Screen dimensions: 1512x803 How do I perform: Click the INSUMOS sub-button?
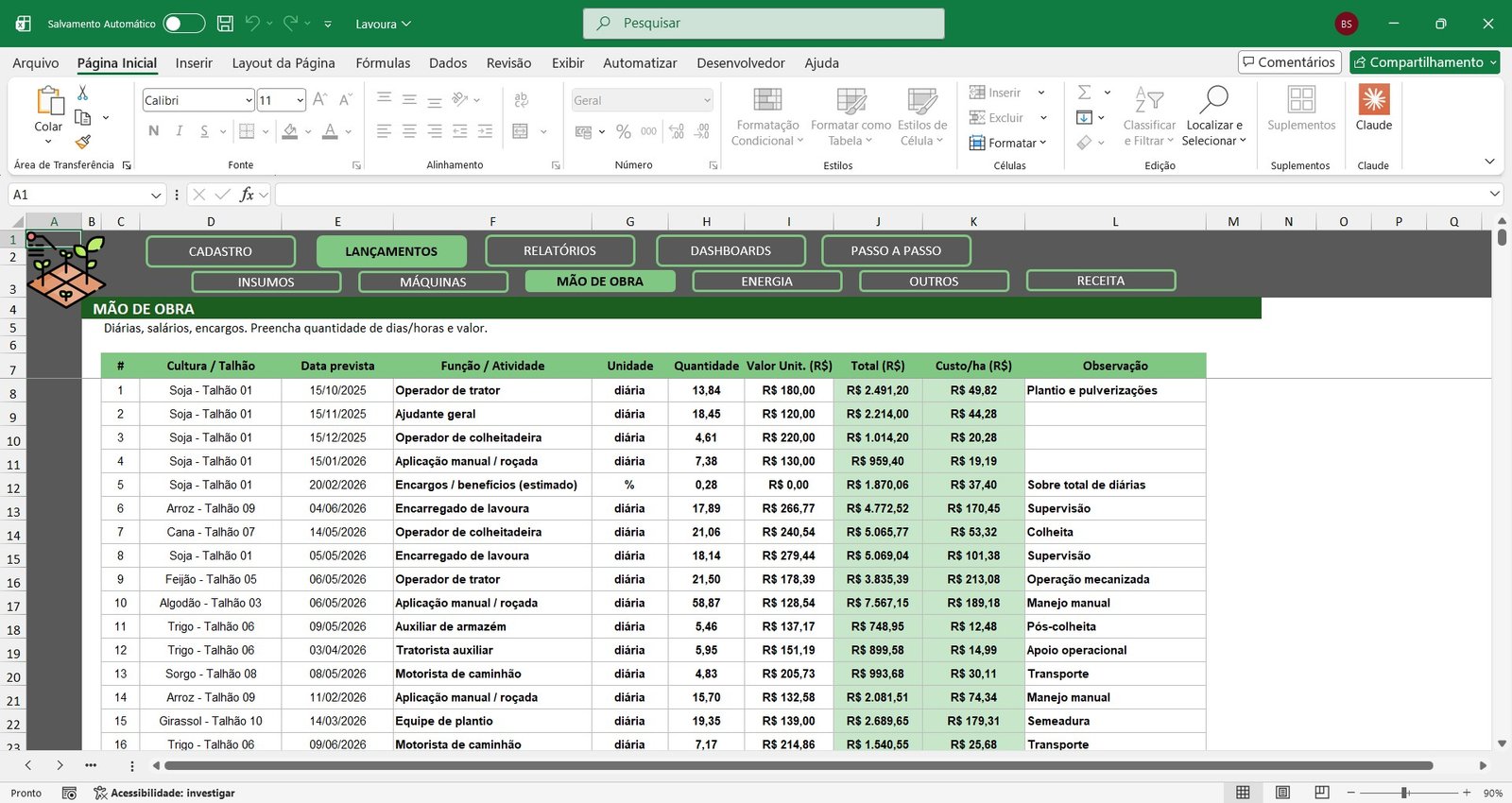pos(266,282)
